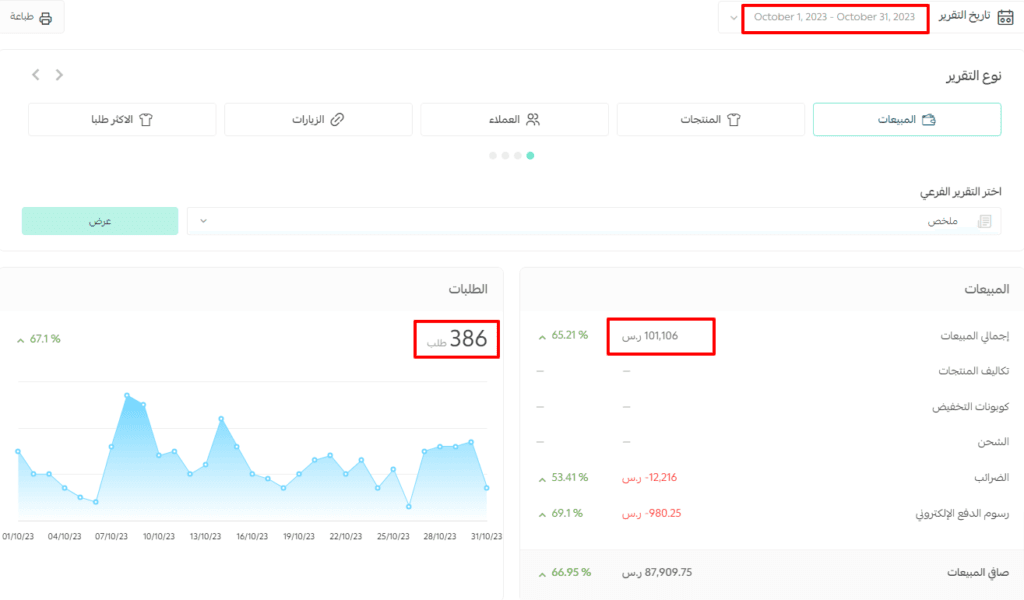Click the wallet icon on المبيعات tab
The height and width of the screenshot is (600, 1024).
tap(928, 119)
